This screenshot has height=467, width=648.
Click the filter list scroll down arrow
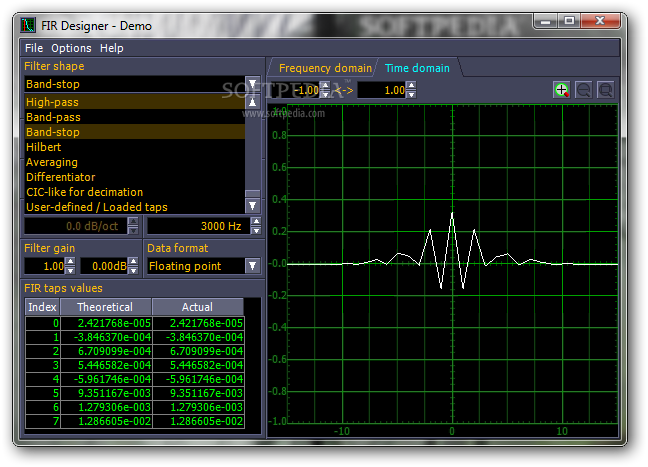(253, 206)
